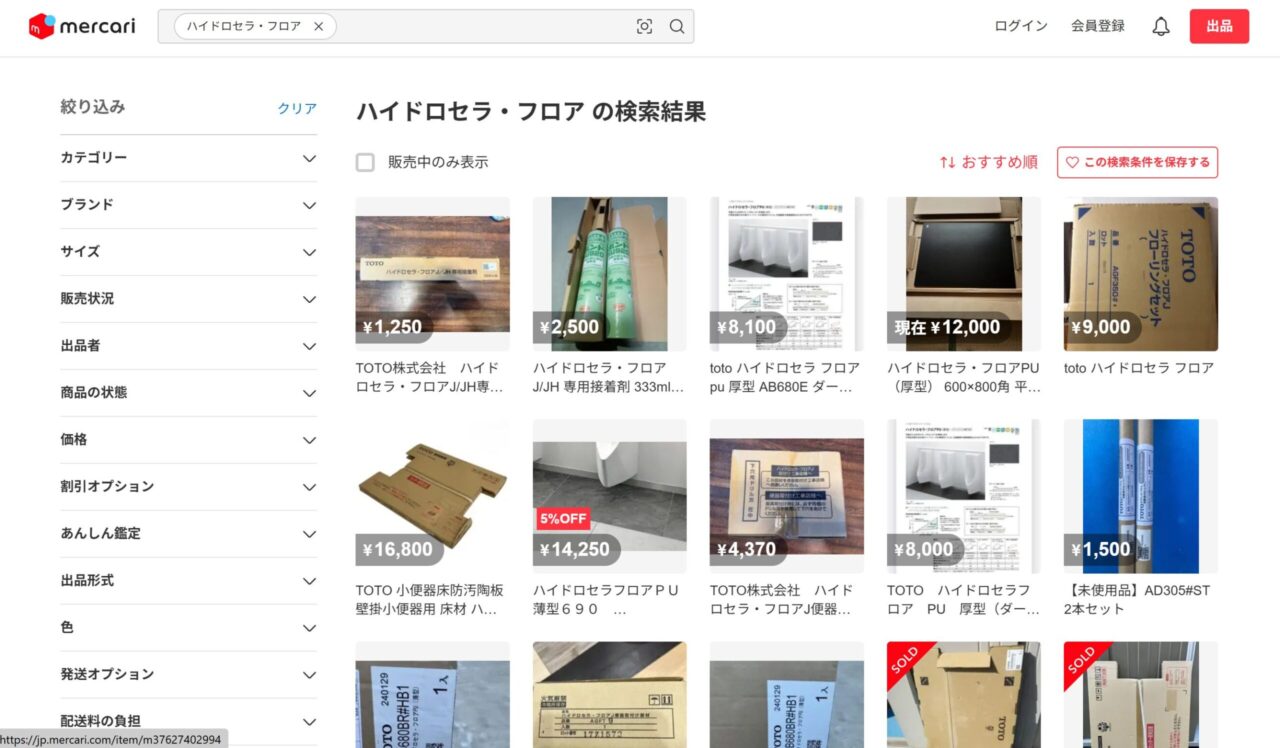Open image search camera icon
This screenshot has height=748, width=1280.
pyautogui.click(x=645, y=27)
